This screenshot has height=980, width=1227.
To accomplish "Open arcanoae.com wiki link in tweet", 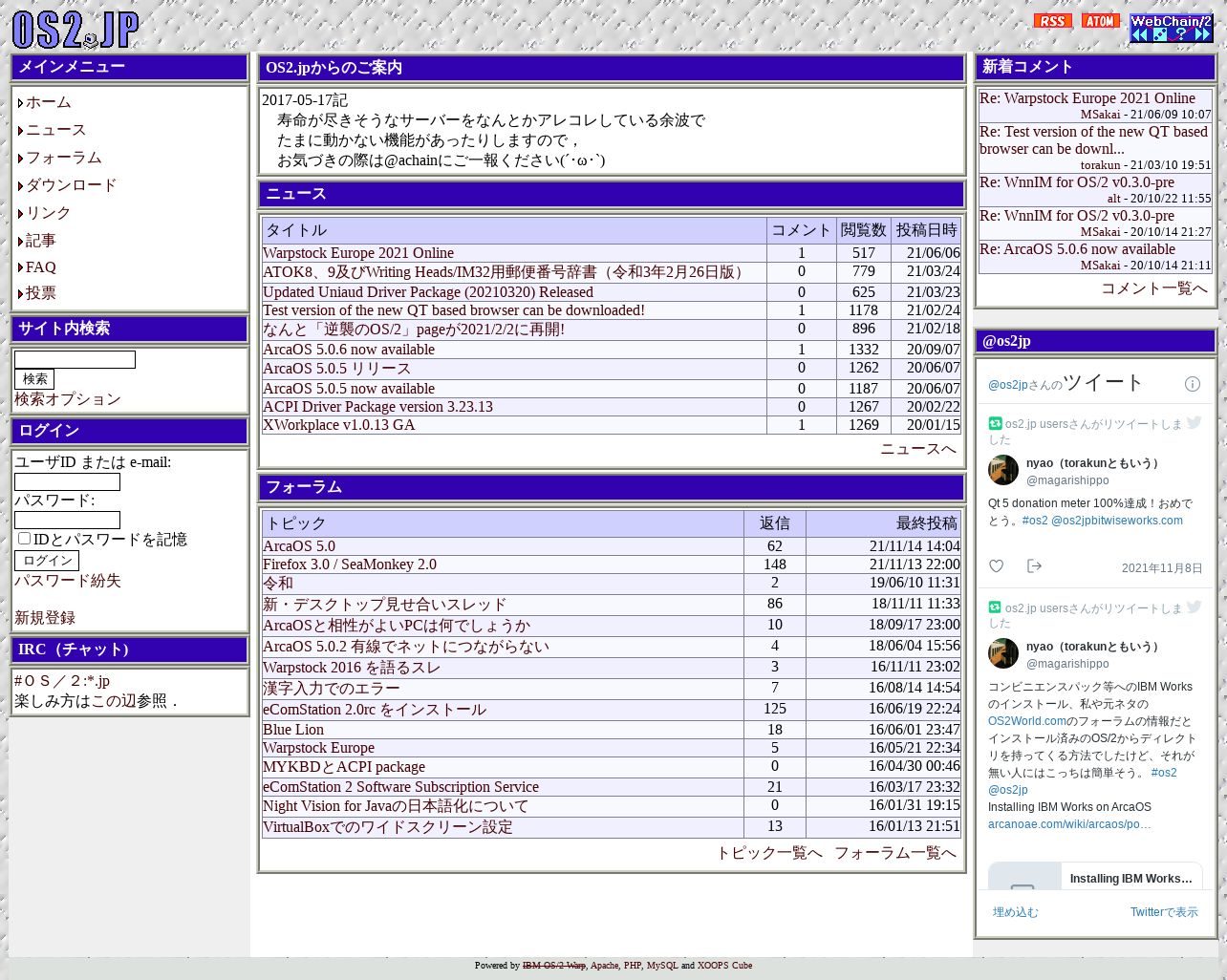I will (x=1069, y=824).
